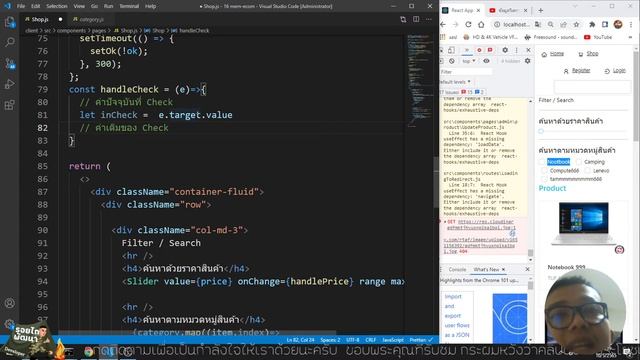
Task: Click the Login link
Action: point(619,71)
